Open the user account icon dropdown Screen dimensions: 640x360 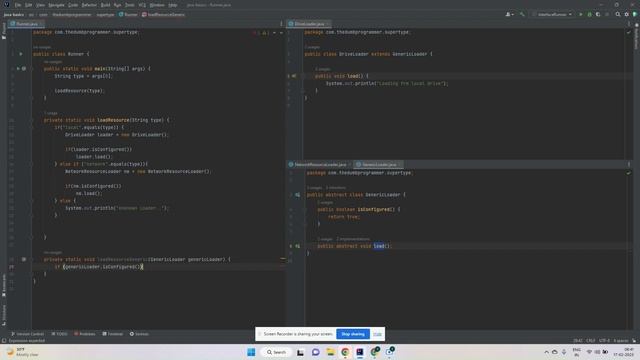(x=509, y=14)
